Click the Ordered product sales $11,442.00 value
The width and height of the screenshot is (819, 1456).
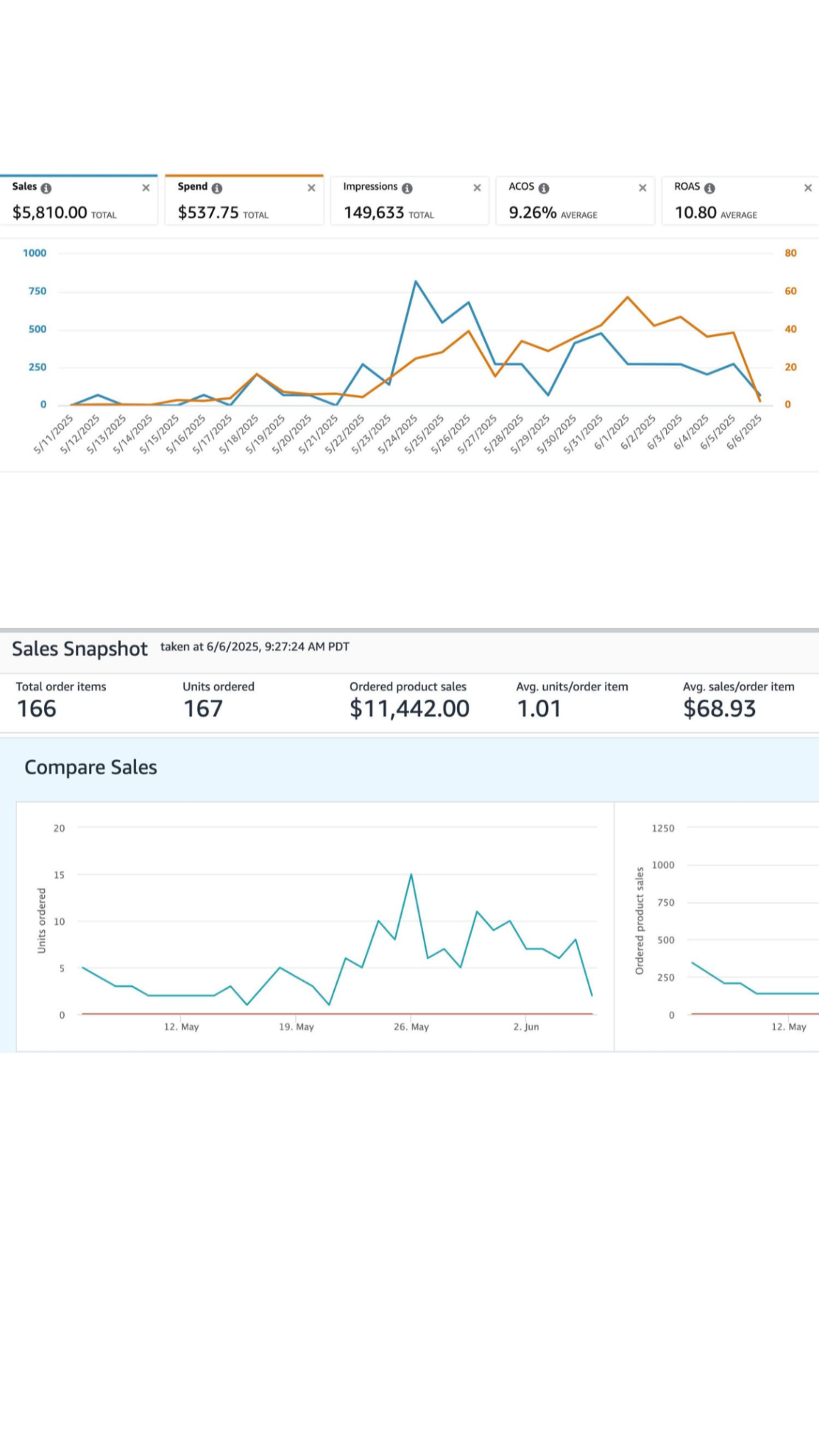coord(409,709)
